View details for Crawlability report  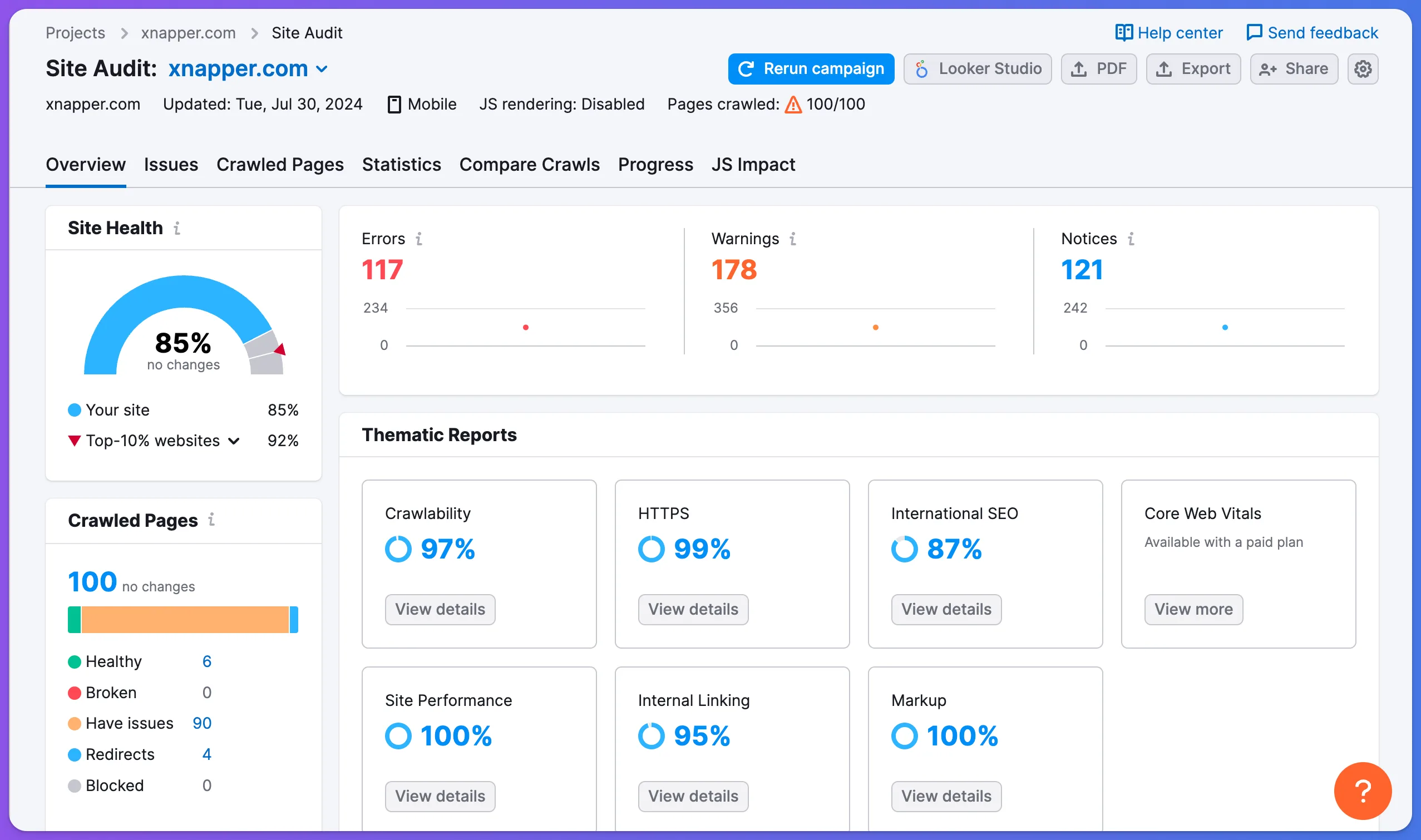coord(440,610)
